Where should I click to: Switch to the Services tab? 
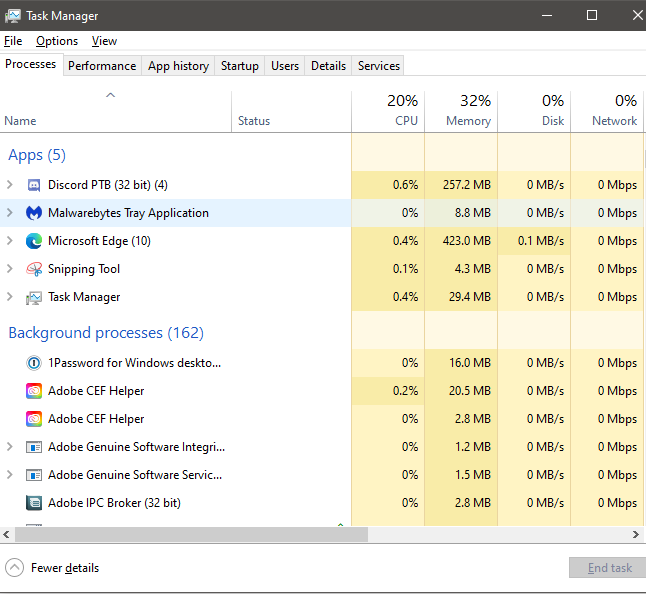379,66
